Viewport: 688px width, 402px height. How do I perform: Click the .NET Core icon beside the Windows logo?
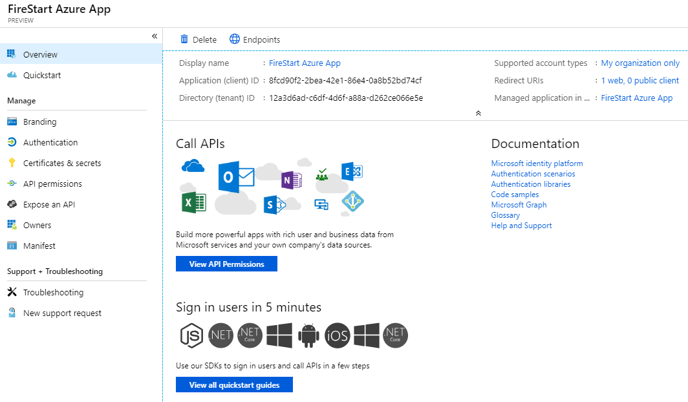point(250,335)
